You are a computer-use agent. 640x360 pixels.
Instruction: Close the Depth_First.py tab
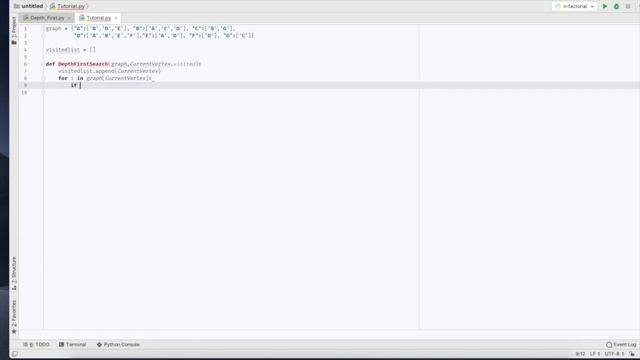(69, 18)
